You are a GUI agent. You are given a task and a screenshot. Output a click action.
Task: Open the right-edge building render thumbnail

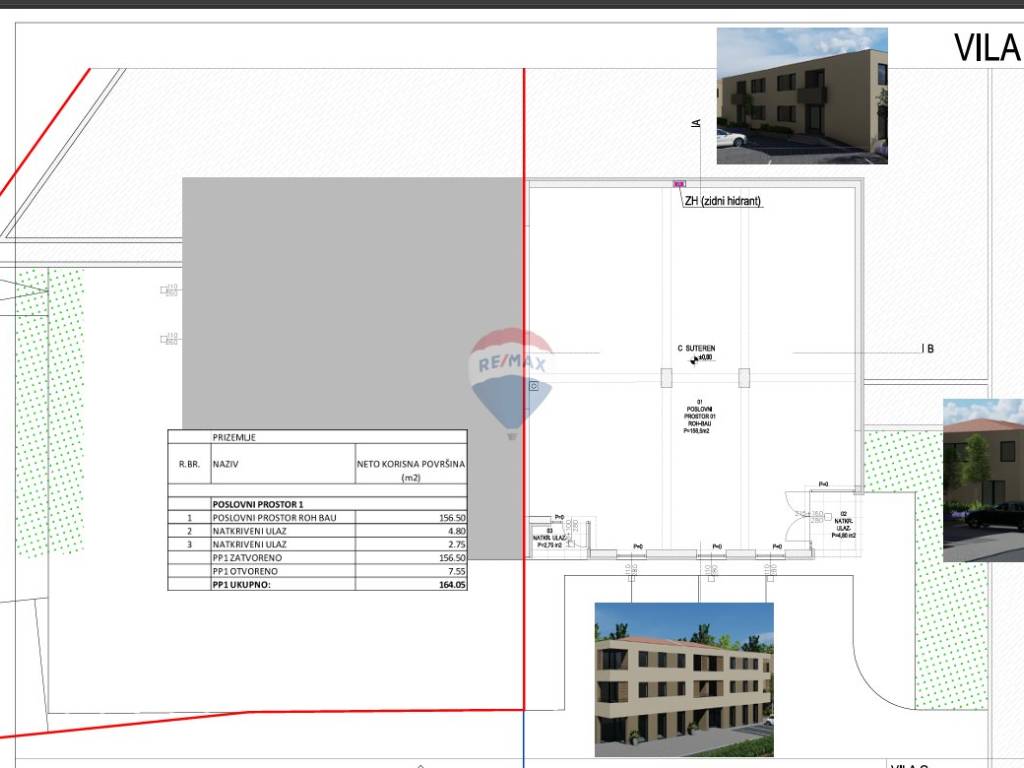point(983,480)
